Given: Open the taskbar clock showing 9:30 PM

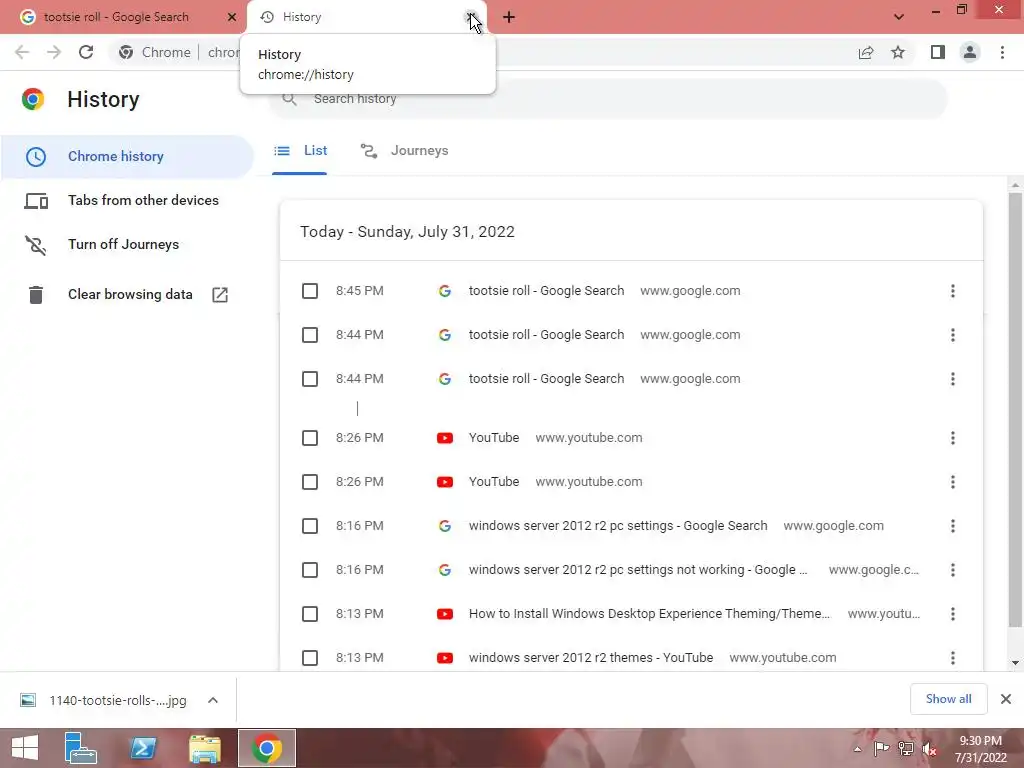Looking at the screenshot, I should tap(980, 749).
